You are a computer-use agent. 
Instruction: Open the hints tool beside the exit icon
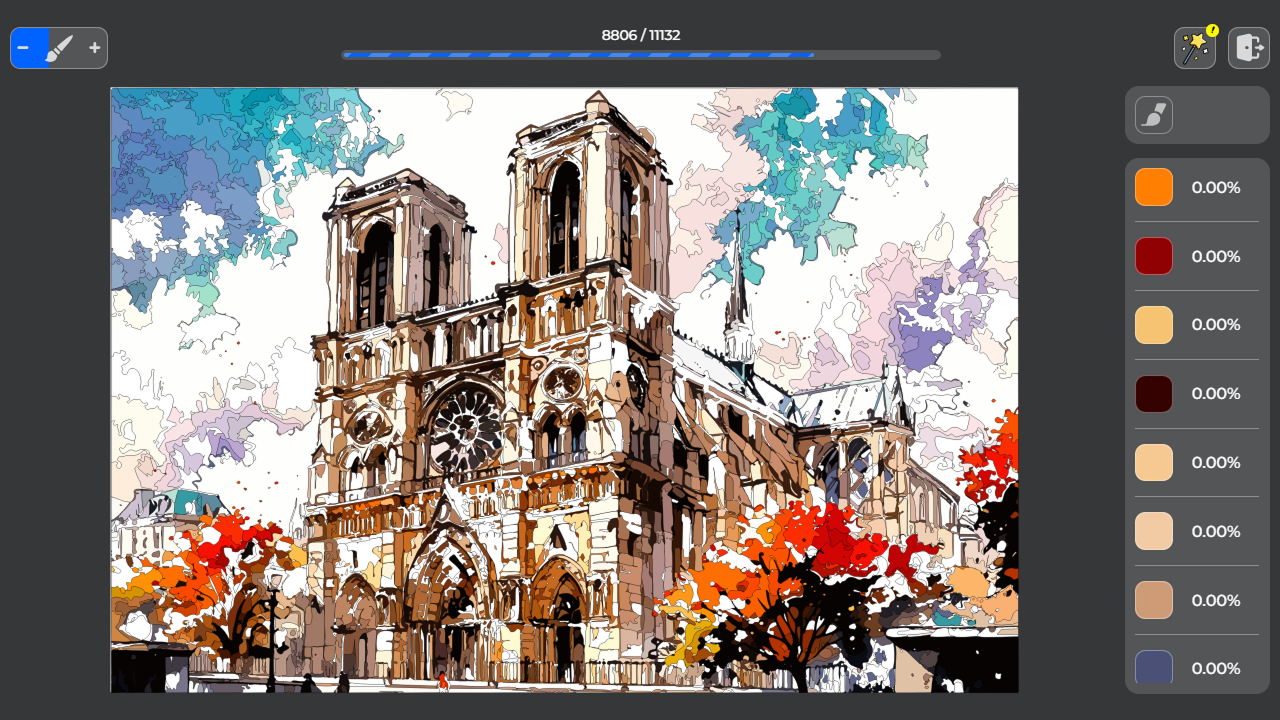(x=1196, y=47)
